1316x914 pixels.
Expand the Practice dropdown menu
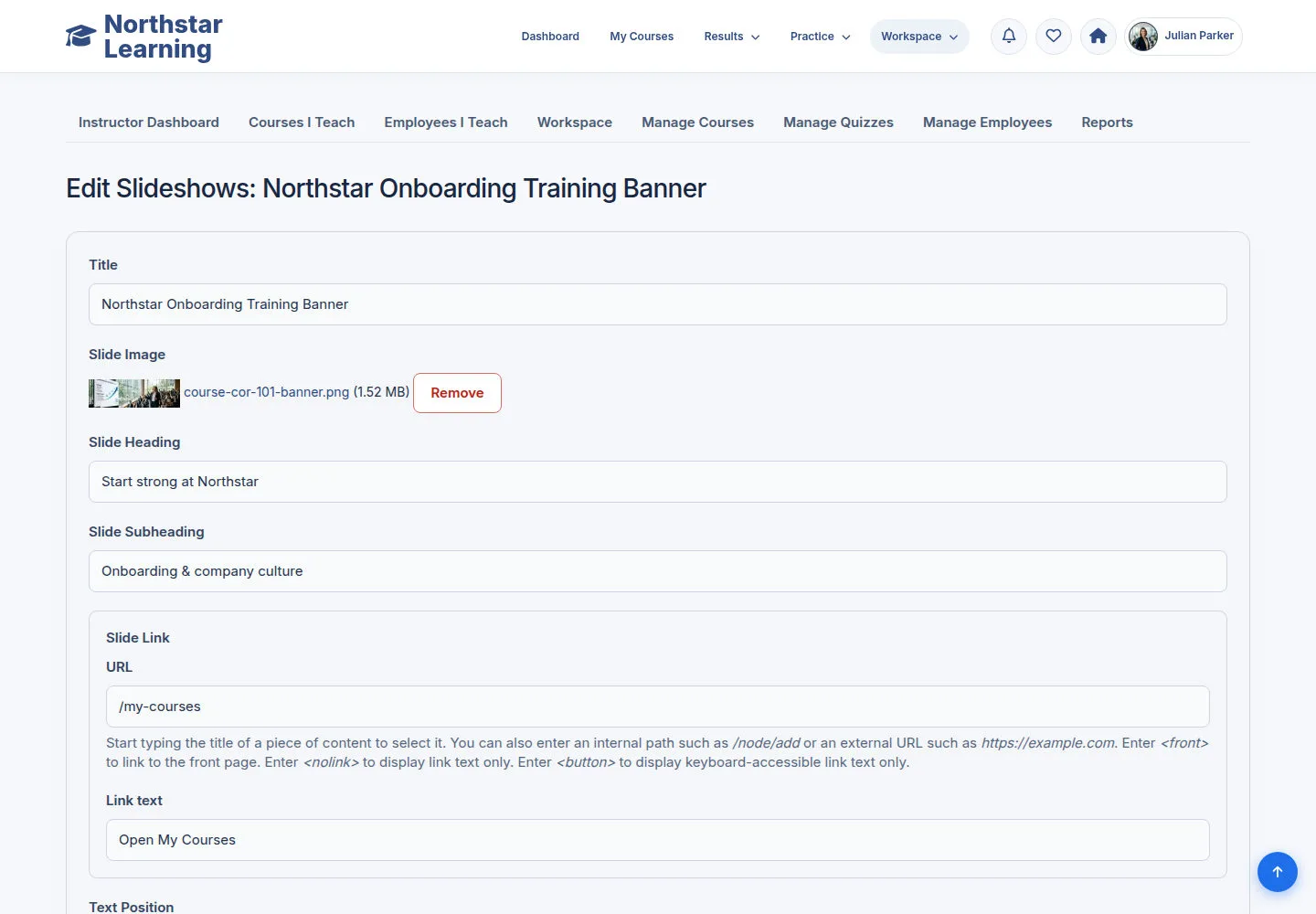pyautogui.click(x=821, y=37)
